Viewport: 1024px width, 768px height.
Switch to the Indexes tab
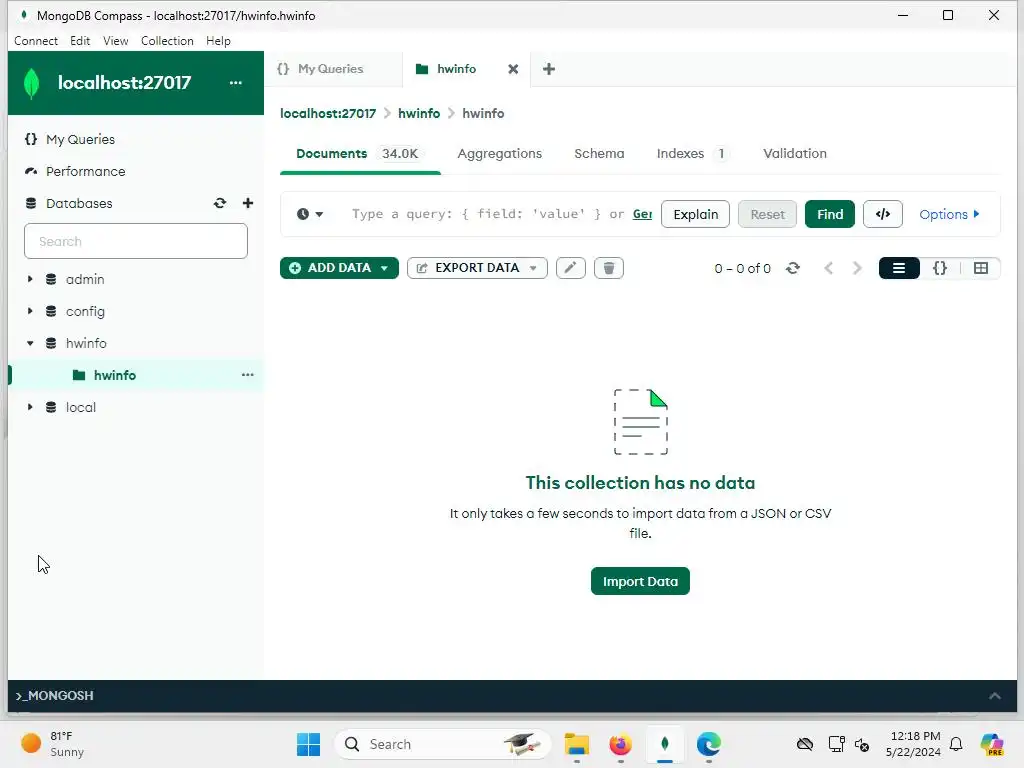692,153
